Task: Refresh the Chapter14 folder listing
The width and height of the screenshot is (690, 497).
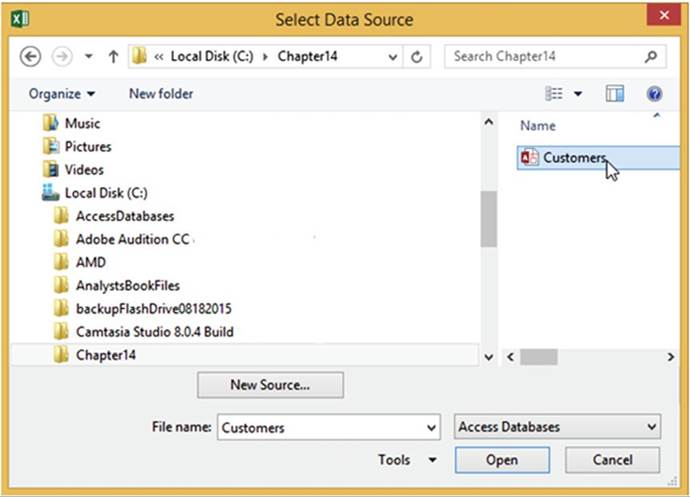Action: coord(417,57)
